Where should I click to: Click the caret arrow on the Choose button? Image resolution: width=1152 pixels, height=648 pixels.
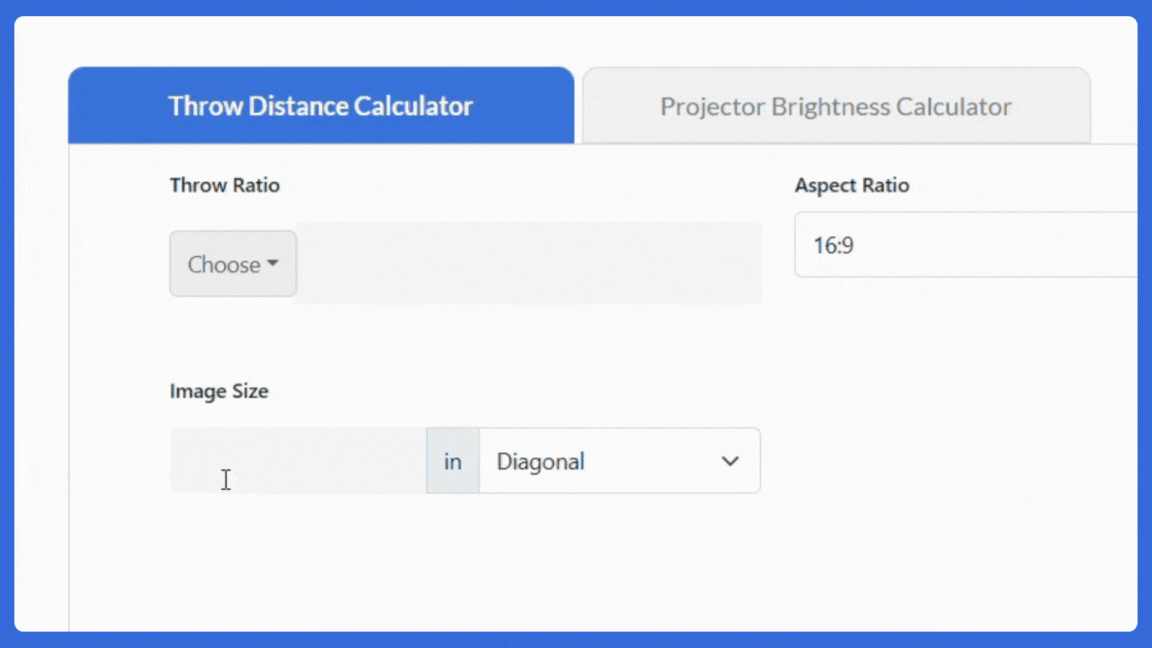coord(272,264)
